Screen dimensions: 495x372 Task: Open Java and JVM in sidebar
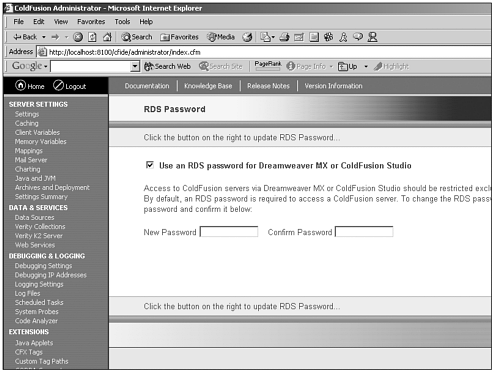35,178
